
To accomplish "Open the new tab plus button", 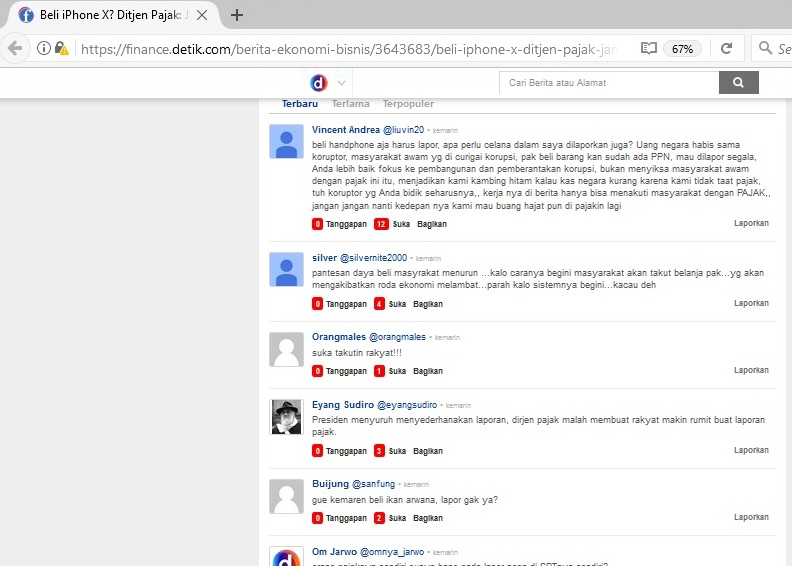I will pyautogui.click(x=237, y=15).
